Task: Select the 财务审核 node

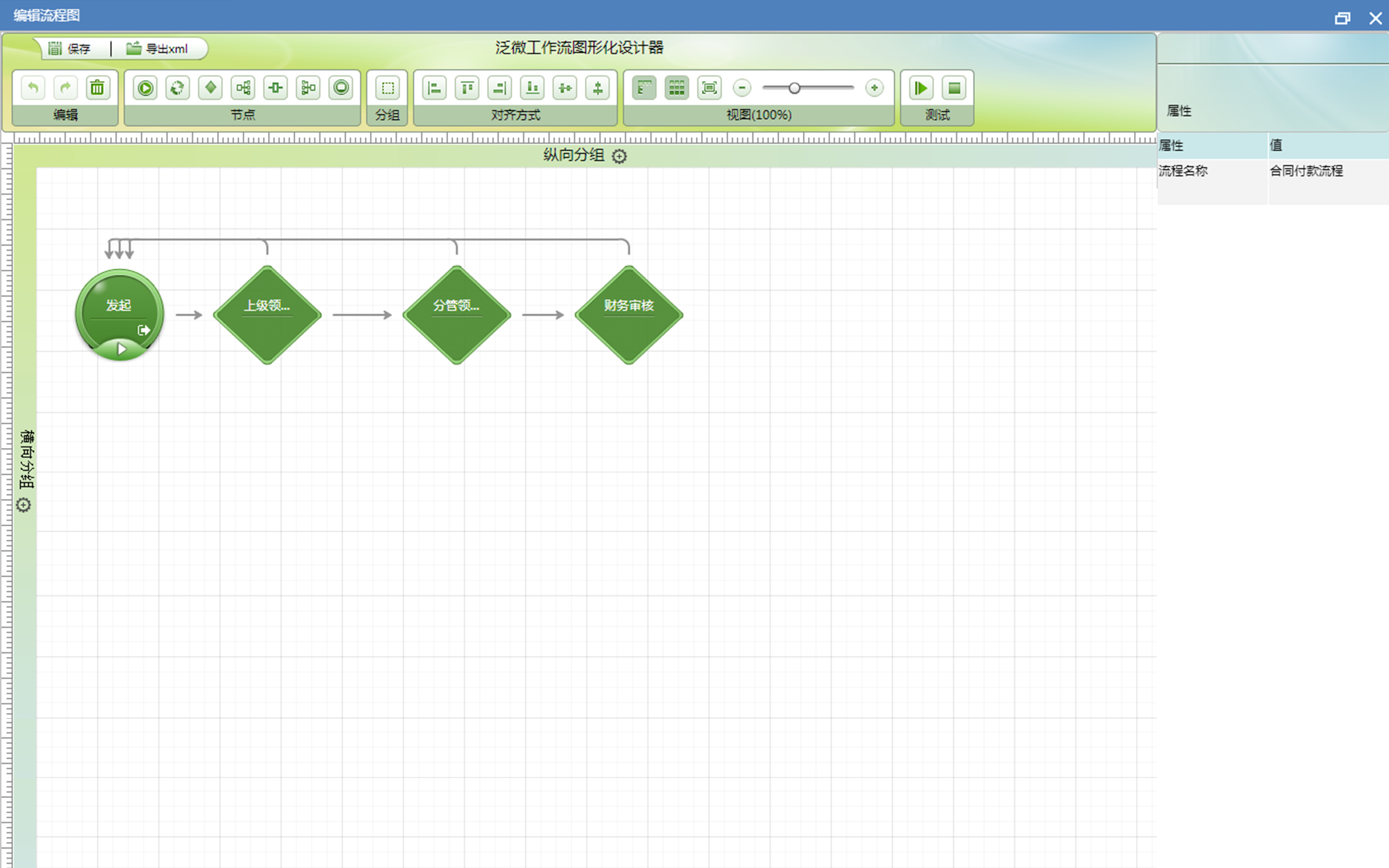Action: (x=628, y=315)
